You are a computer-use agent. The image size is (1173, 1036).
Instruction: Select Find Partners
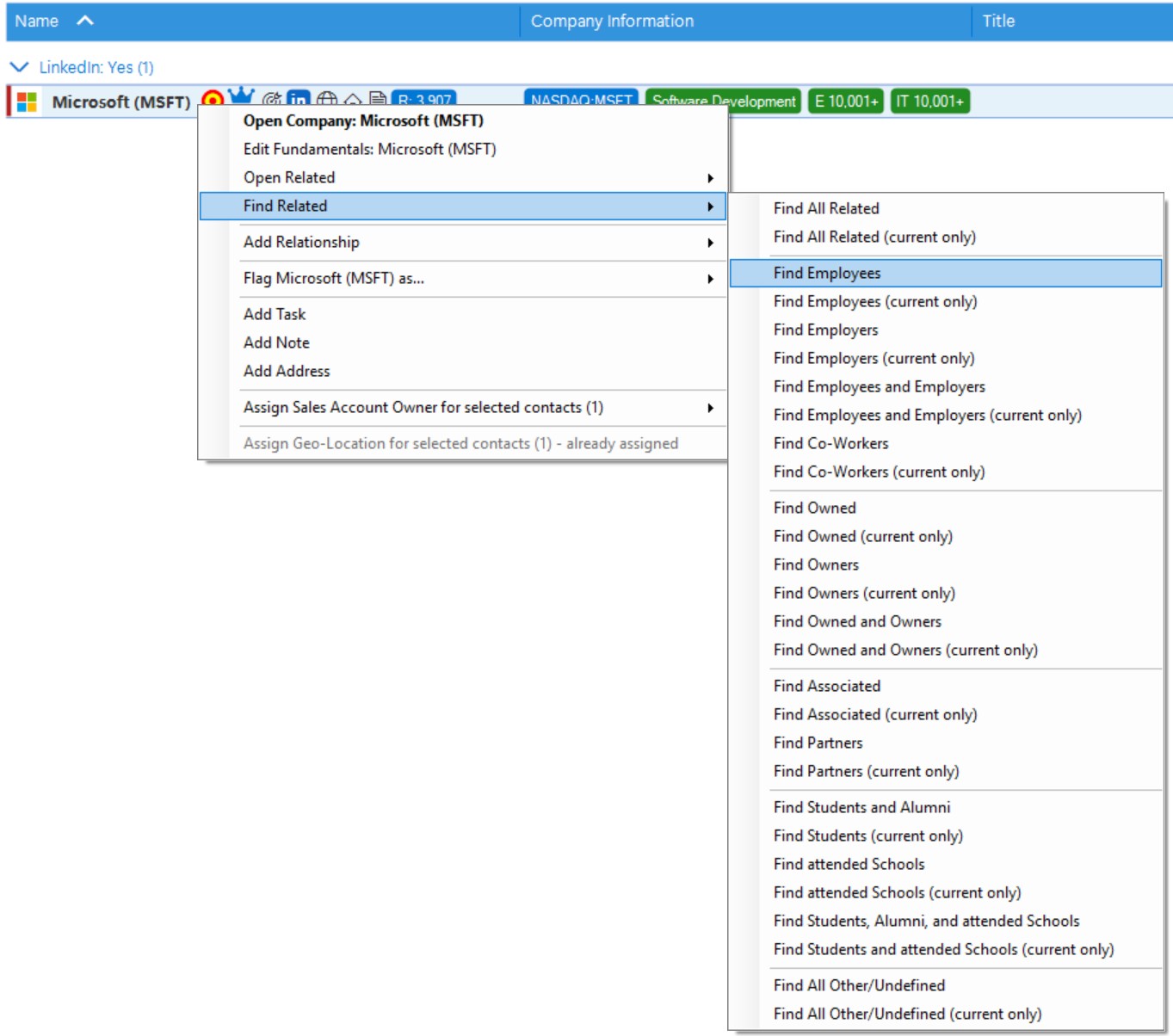tap(946, 743)
